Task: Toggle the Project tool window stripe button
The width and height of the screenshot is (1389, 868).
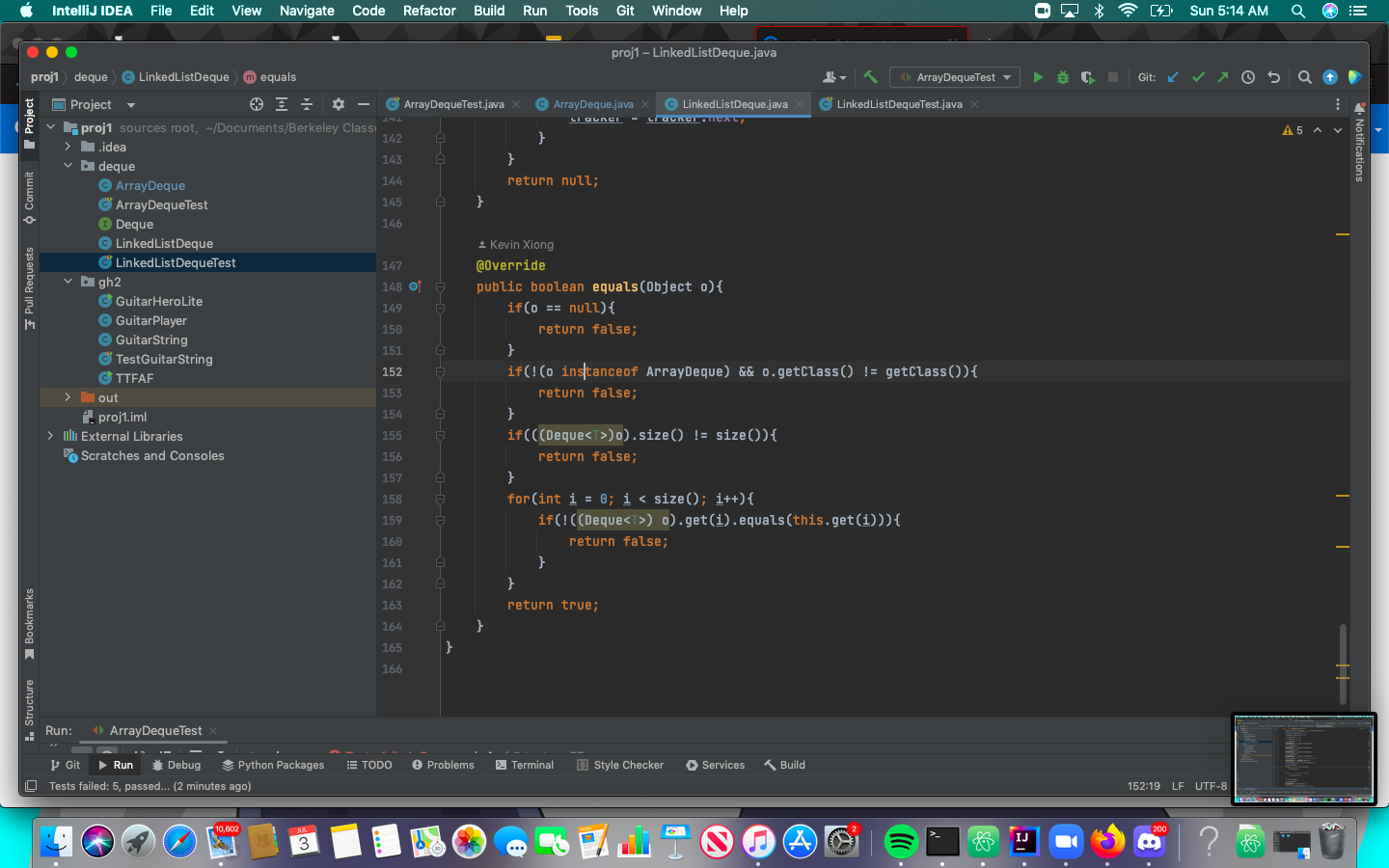Action: click(x=29, y=122)
